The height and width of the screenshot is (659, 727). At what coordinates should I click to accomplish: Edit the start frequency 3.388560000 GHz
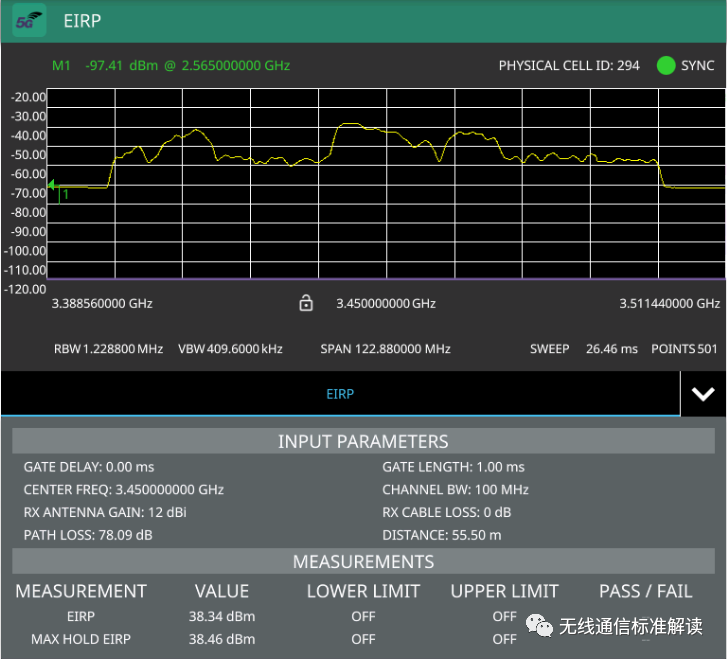pos(102,304)
